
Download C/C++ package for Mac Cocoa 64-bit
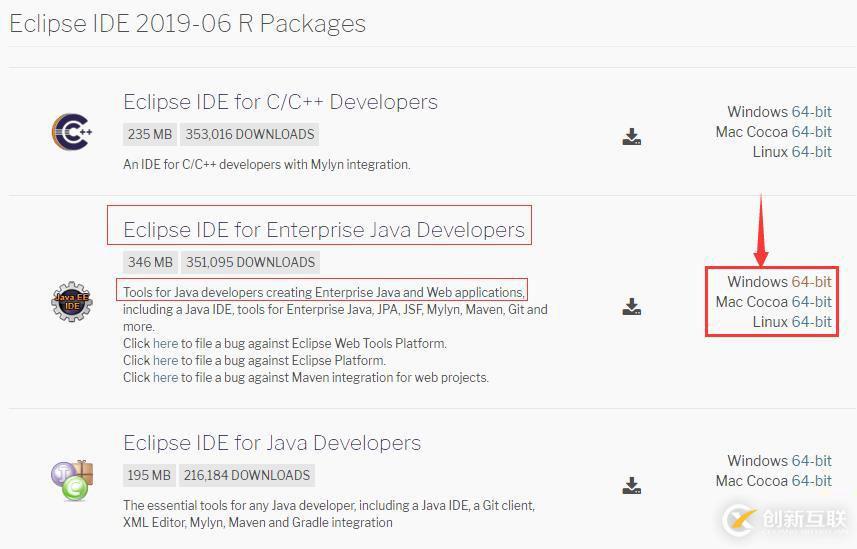point(811,132)
